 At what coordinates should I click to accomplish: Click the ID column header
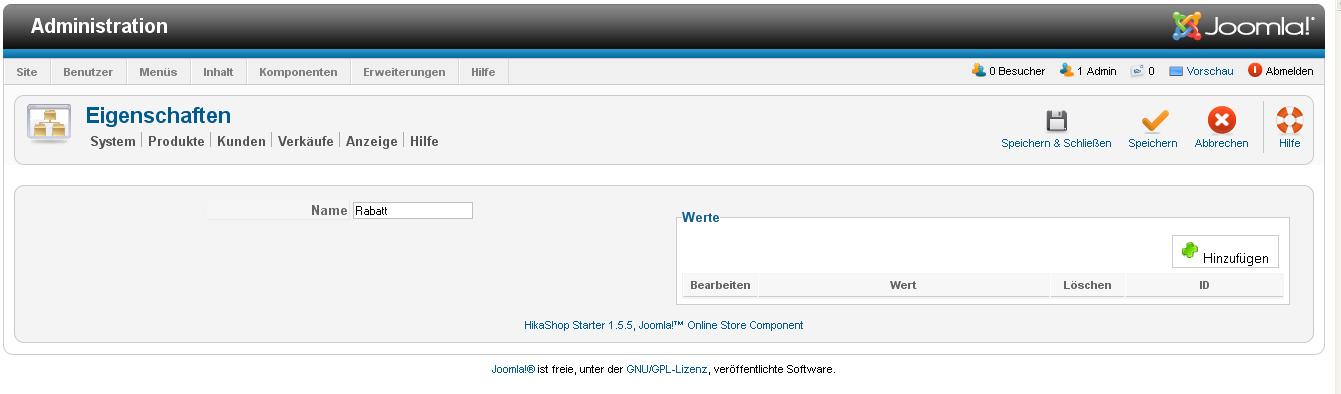(1205, 286)
